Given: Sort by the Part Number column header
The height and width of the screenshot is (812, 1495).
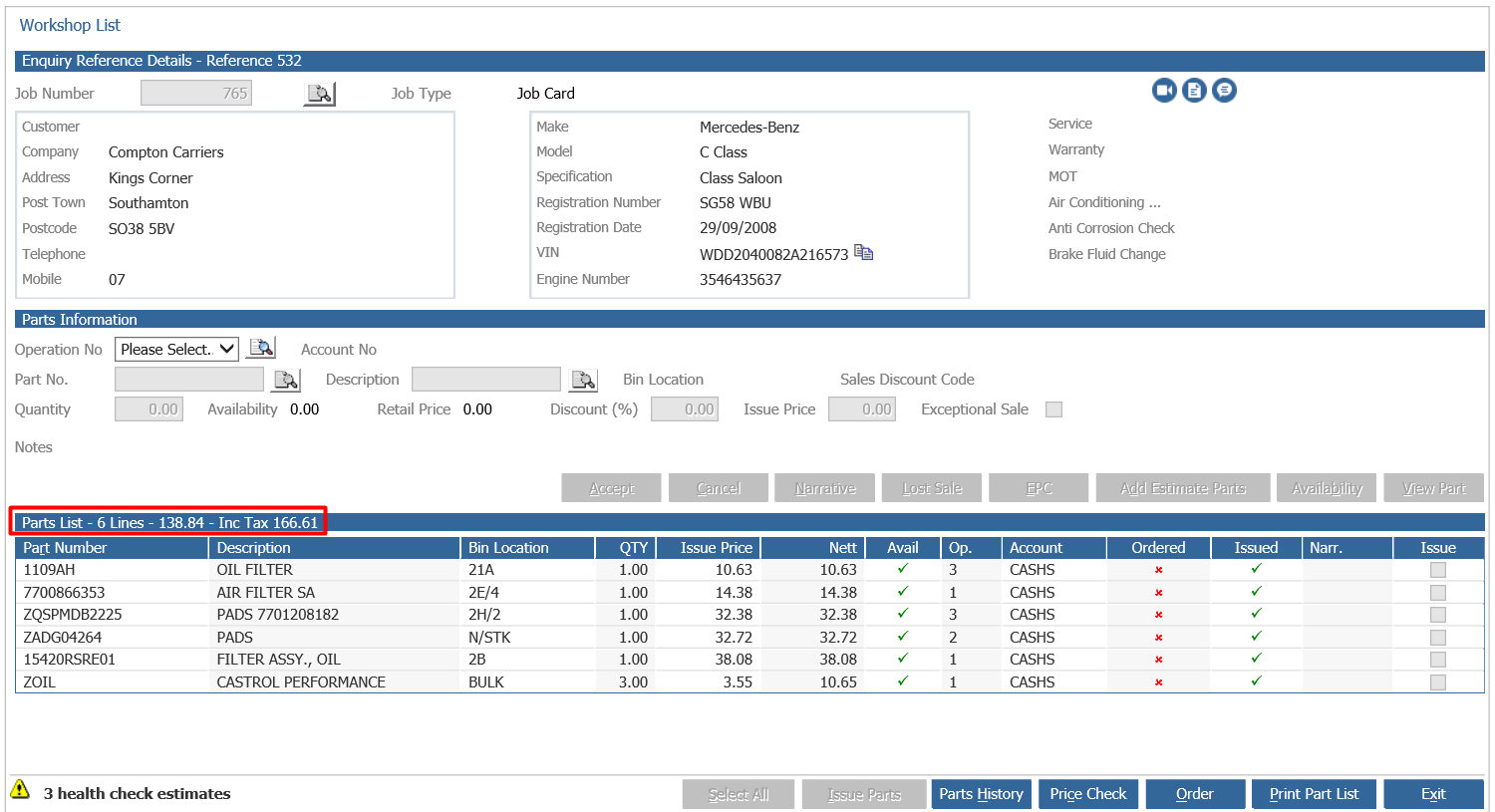Looking at the screenshot, I should [112, 548].
